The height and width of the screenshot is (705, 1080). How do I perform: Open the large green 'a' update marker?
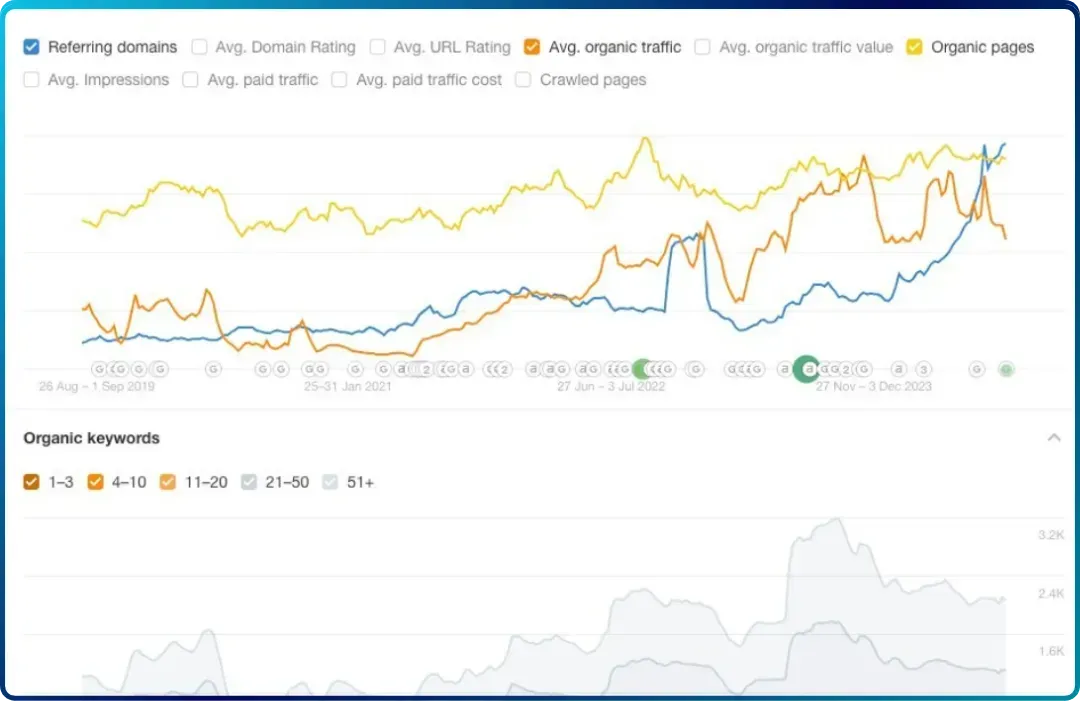click(x=807, y=369)
